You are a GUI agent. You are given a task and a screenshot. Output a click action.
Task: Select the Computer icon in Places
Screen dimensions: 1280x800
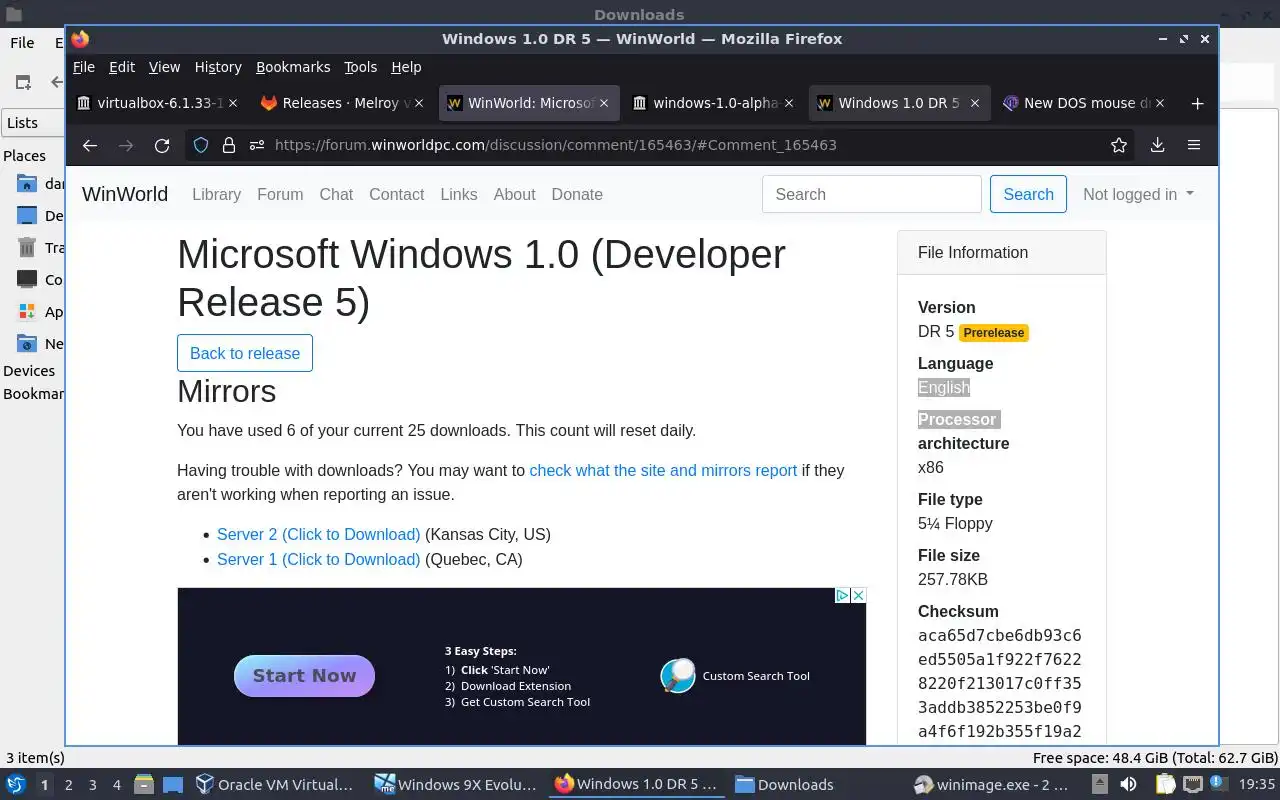point(27,280)
